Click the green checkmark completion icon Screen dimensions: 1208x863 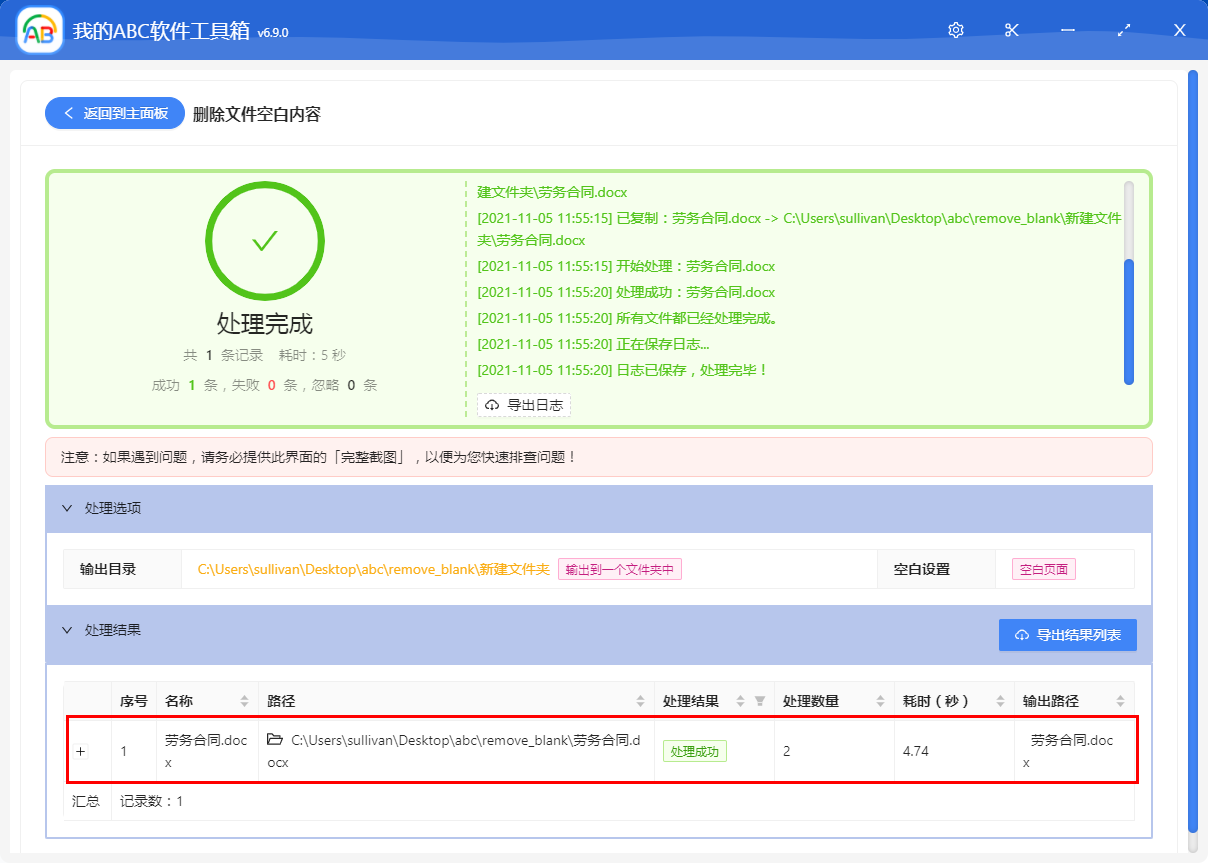pos(264,240)
